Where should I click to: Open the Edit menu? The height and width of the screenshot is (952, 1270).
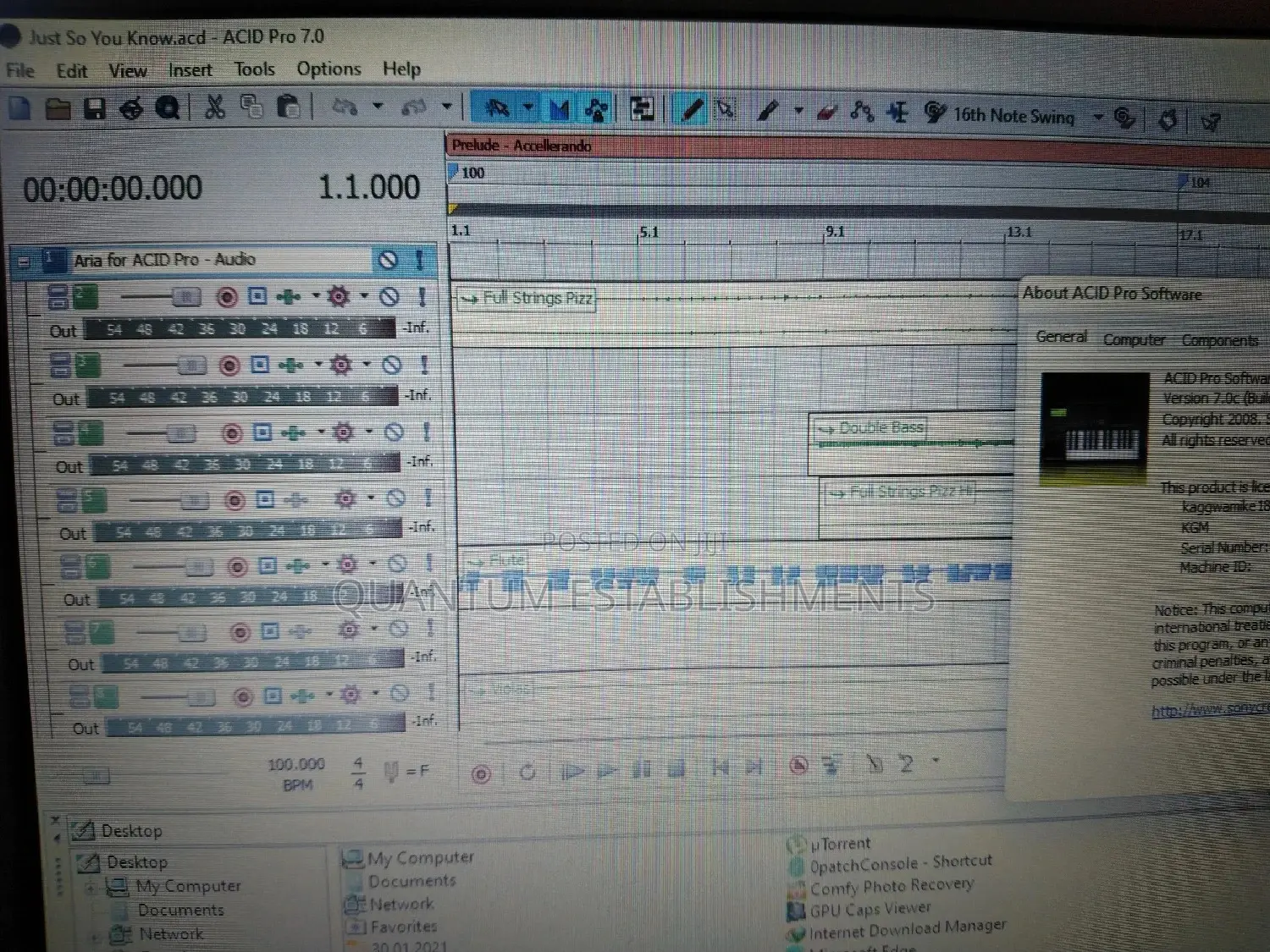(72, 70)
